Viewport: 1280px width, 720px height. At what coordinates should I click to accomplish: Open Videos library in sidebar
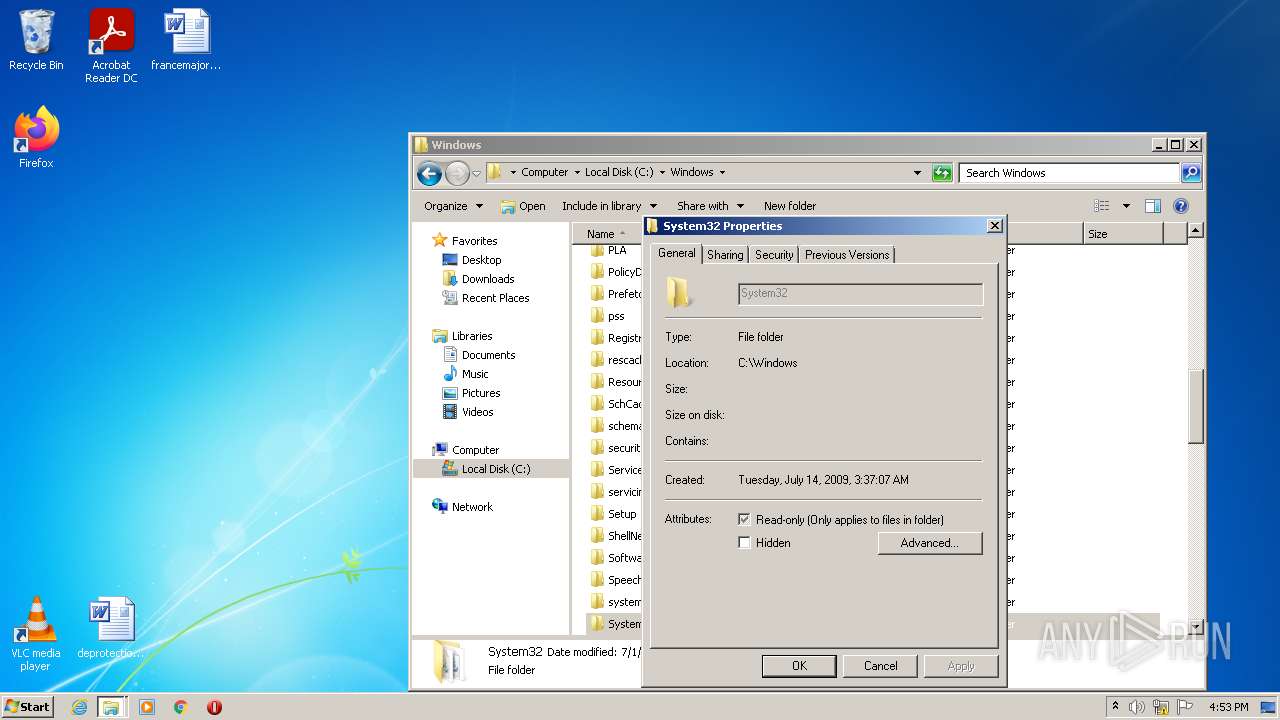tap(477, 412)
